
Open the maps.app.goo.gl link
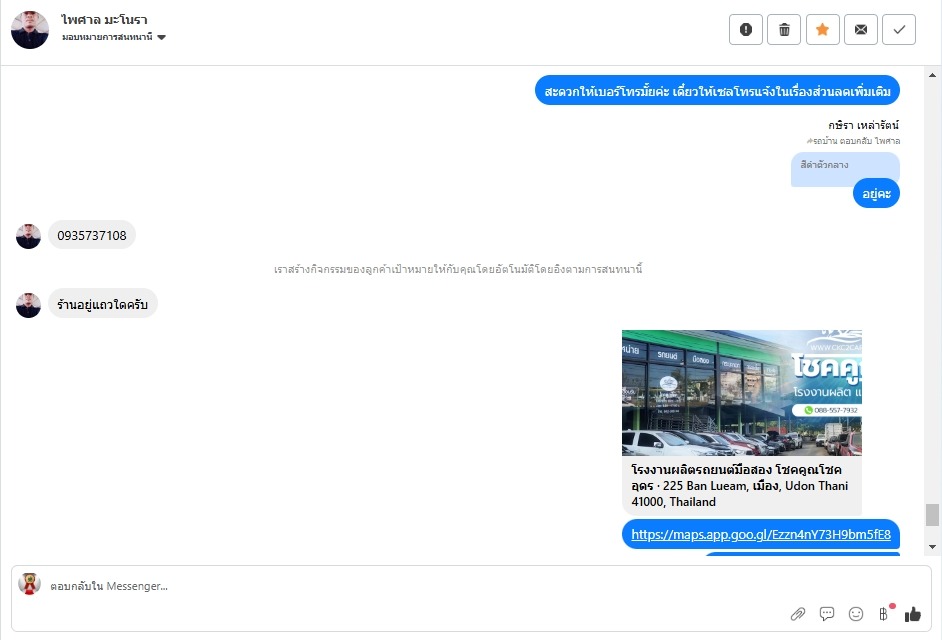point(761,534)
